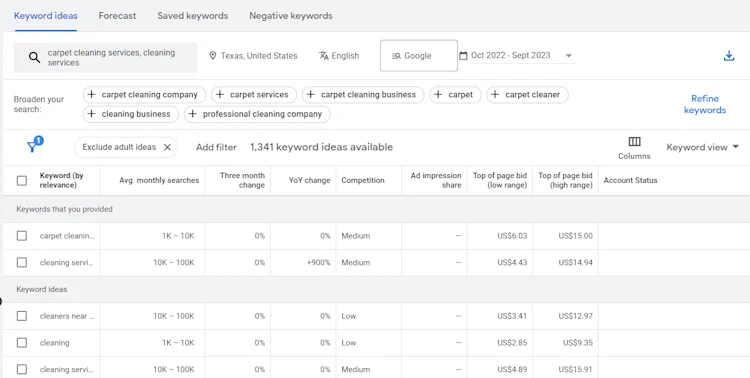Open the Negative keywords tab
The image size is (750, 378).
point(291,16)
